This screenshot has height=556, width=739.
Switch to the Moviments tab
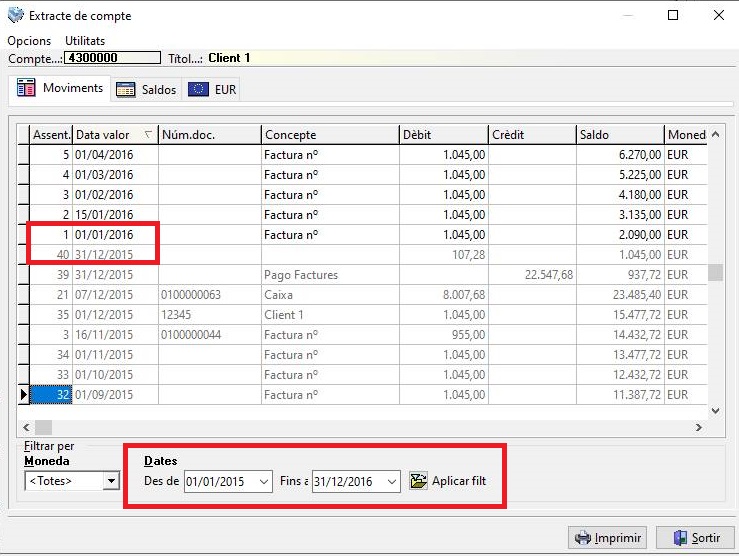[60, 88]
